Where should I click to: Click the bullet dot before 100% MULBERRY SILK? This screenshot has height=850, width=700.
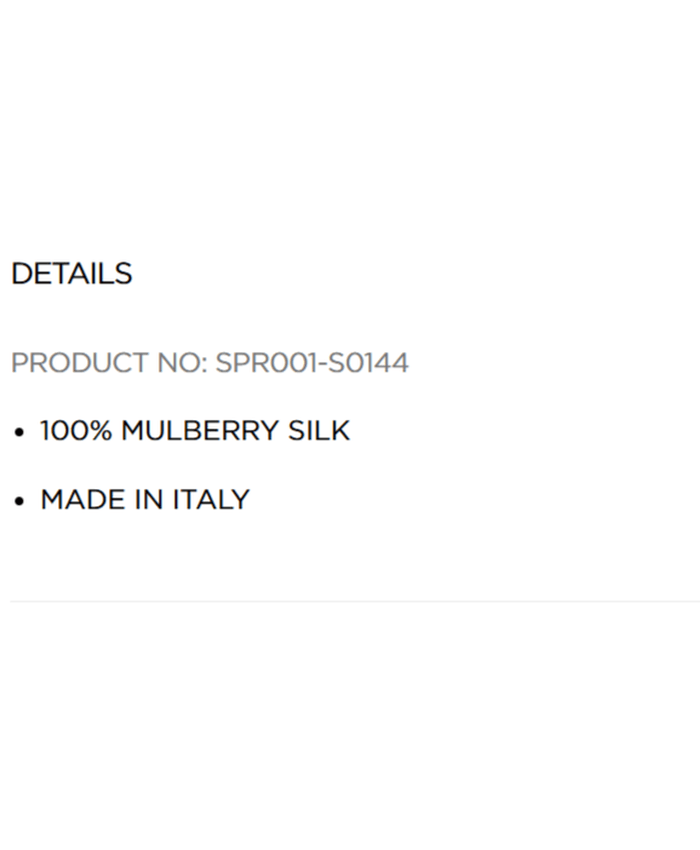coord(19,433)
